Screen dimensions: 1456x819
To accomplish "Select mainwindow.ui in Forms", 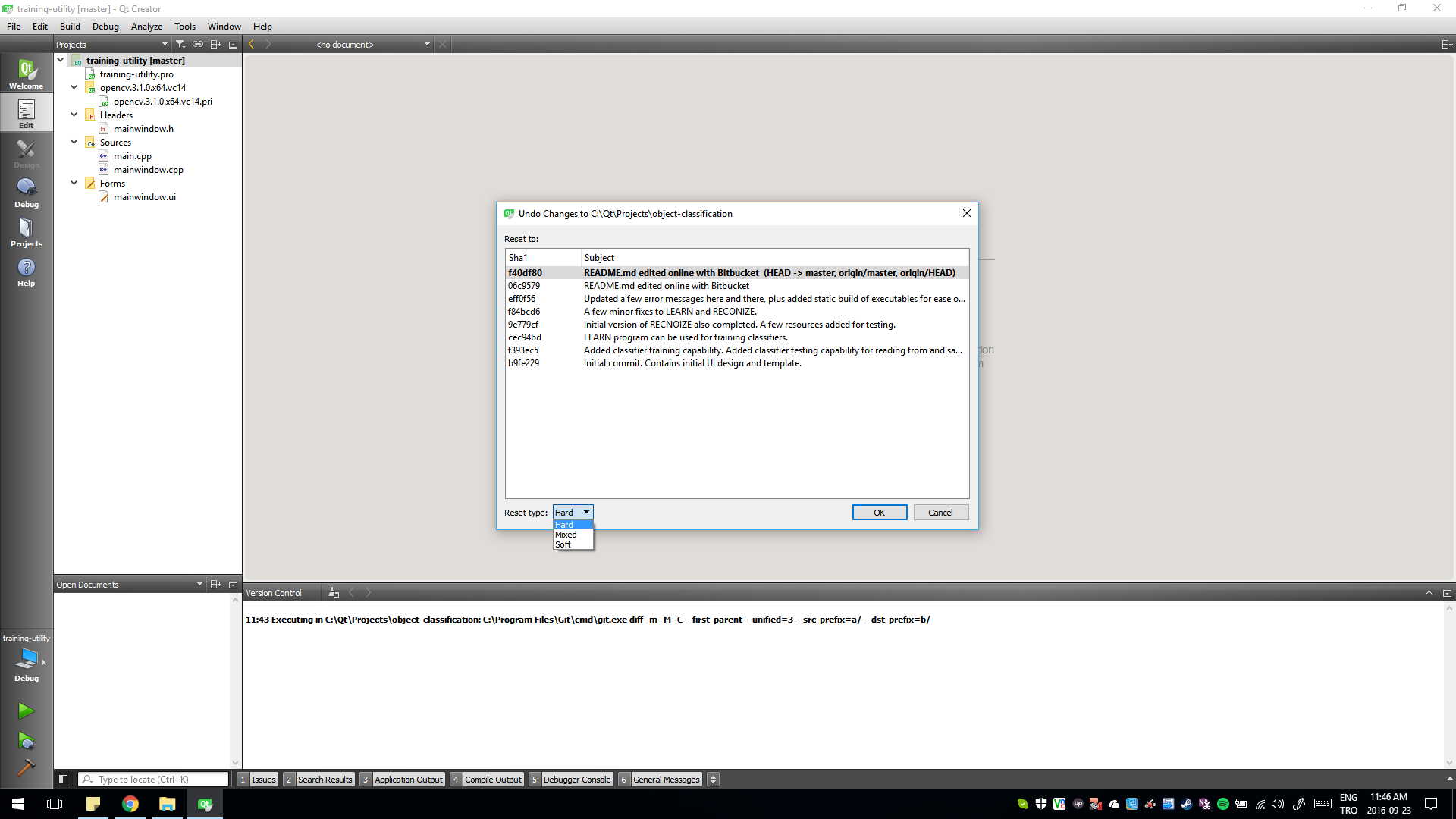I will (x=145, y=197).
